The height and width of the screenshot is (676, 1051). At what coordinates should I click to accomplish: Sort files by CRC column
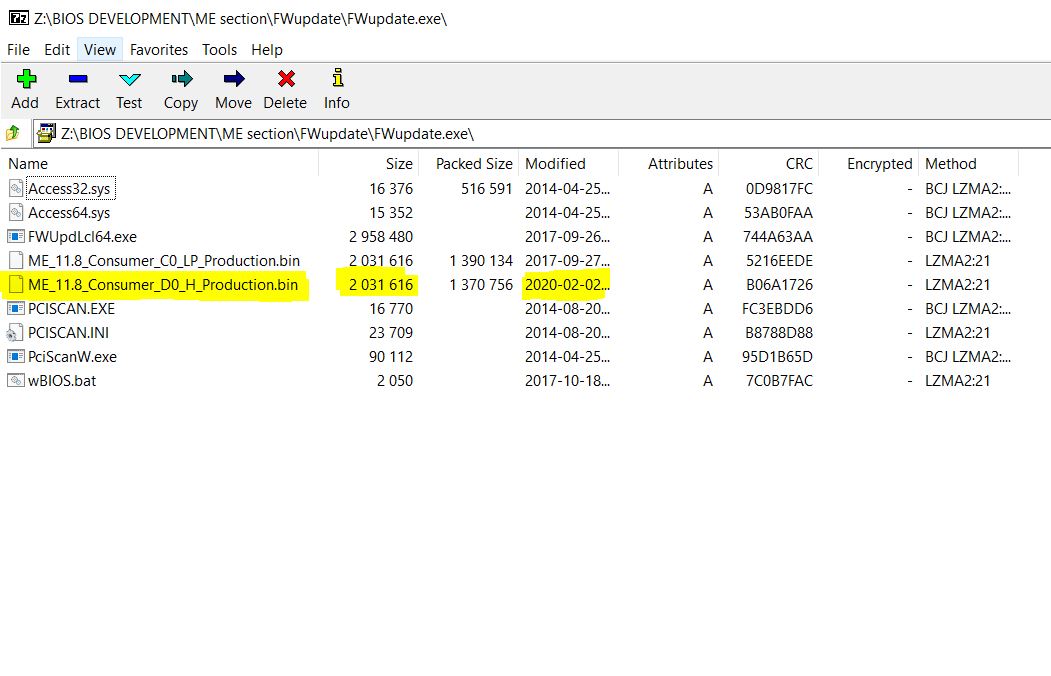click(768, 163)
